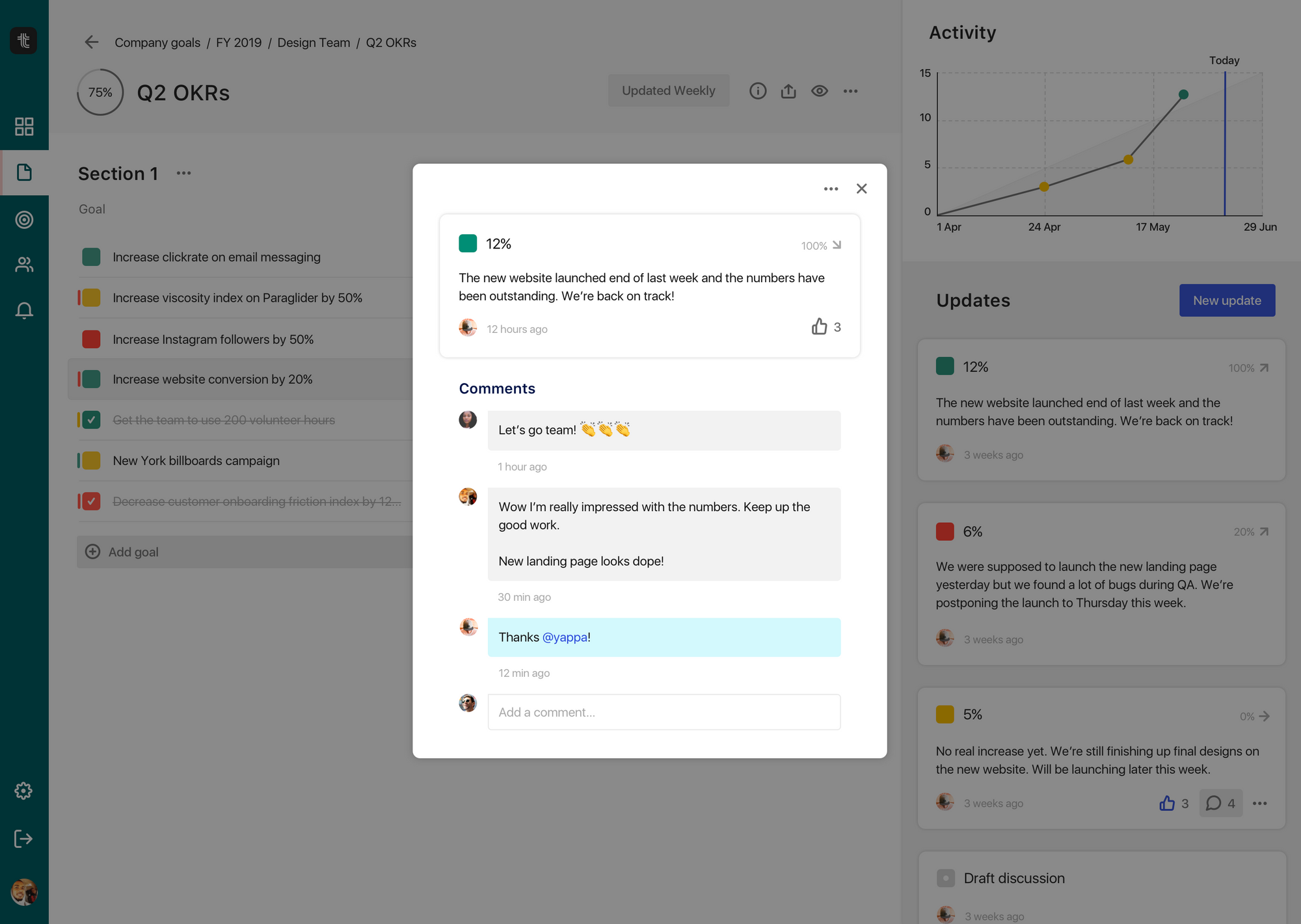Viewport: 1301px width, 924px height.
Task: Navigate to FY 2019 breadcrumb
Action: (239, 42)
